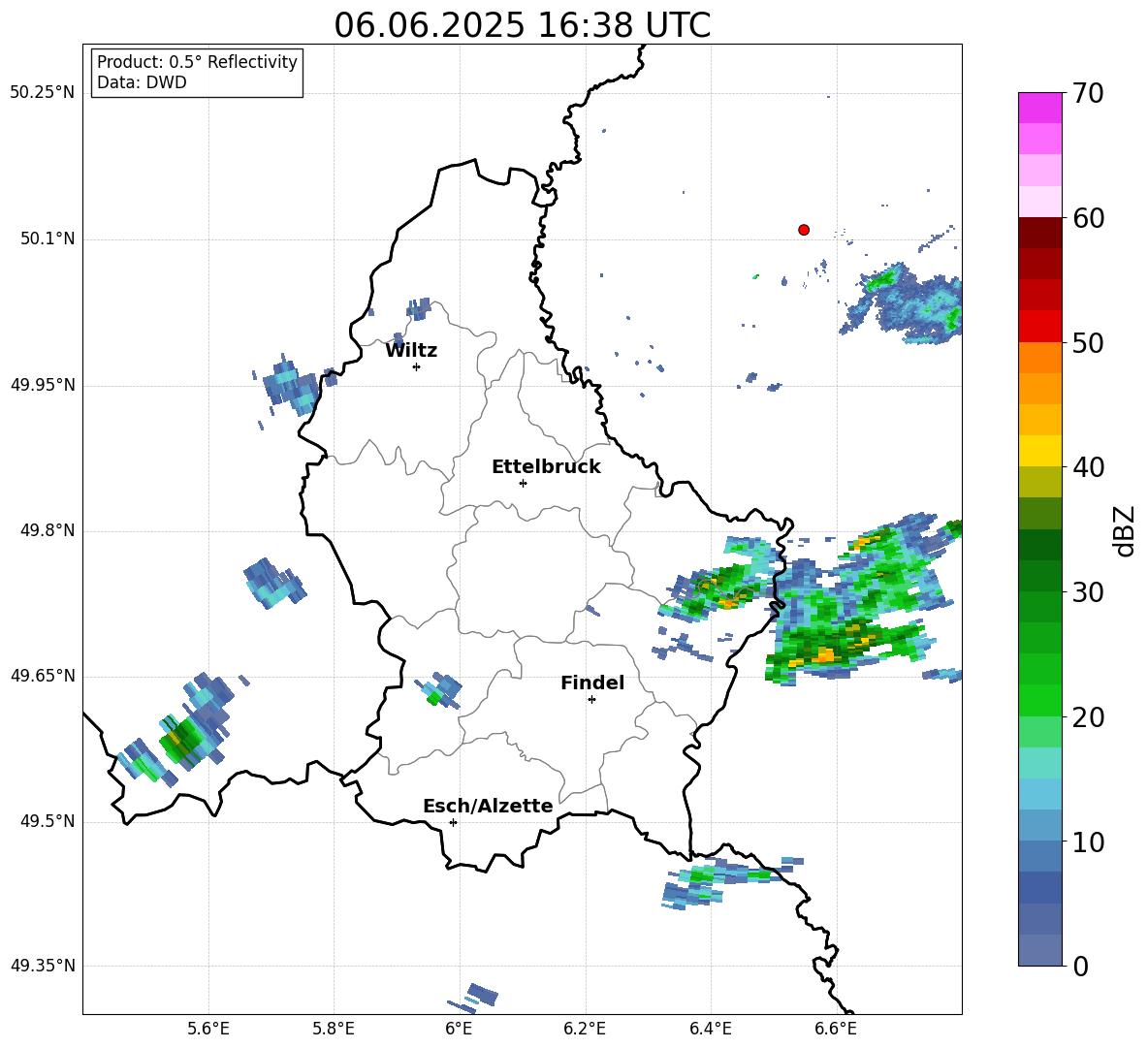Click the 50.25°N latitude label
The width and height of the screenshot is (1148, 1048).
(x=43, y=93)
